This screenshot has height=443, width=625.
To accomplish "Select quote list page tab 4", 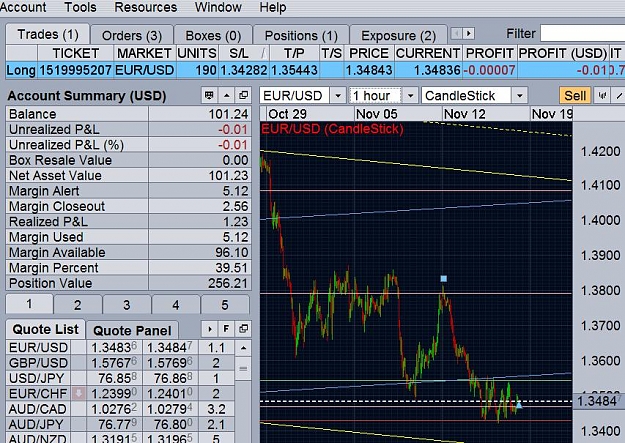I will click(x=176, y=305).
